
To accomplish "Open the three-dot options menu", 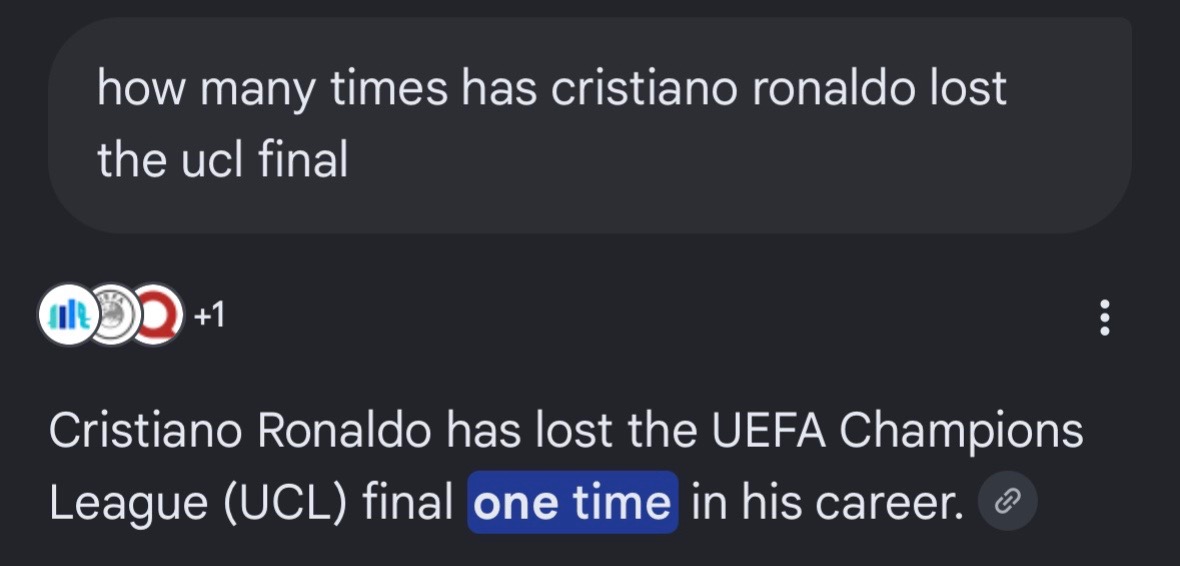I will point(1104,318).
